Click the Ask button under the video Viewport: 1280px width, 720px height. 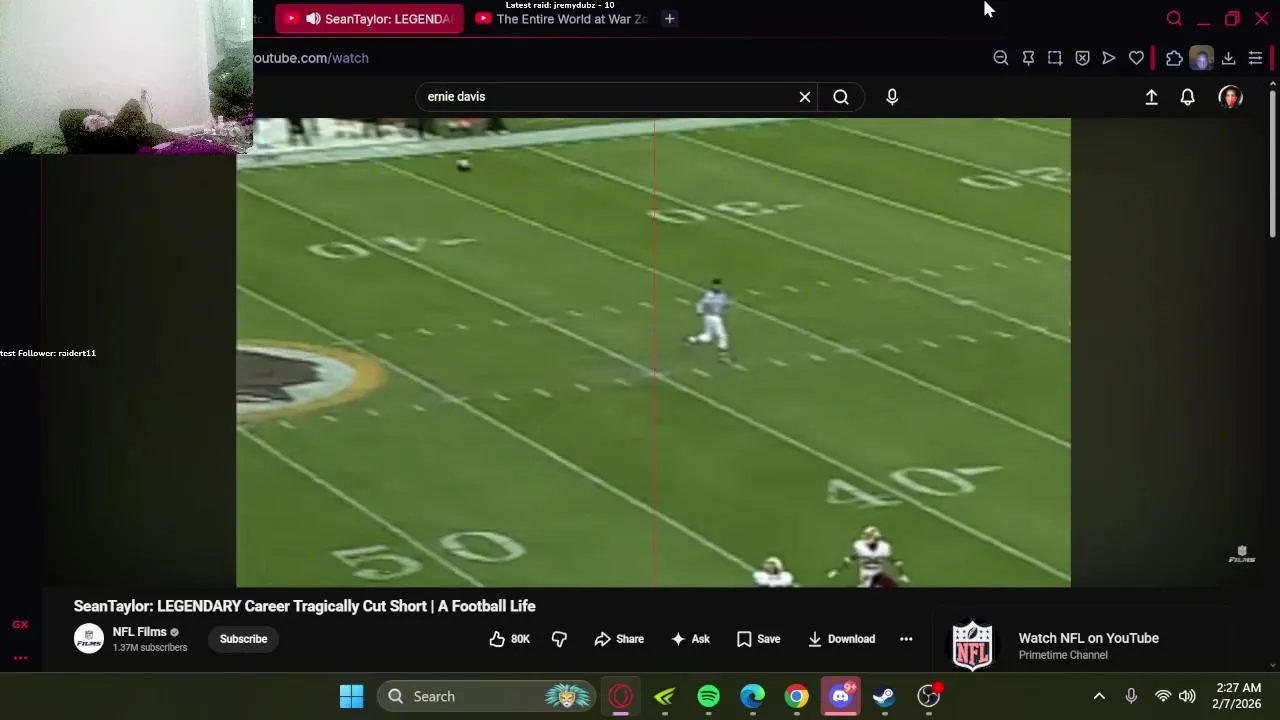point(690,639)
